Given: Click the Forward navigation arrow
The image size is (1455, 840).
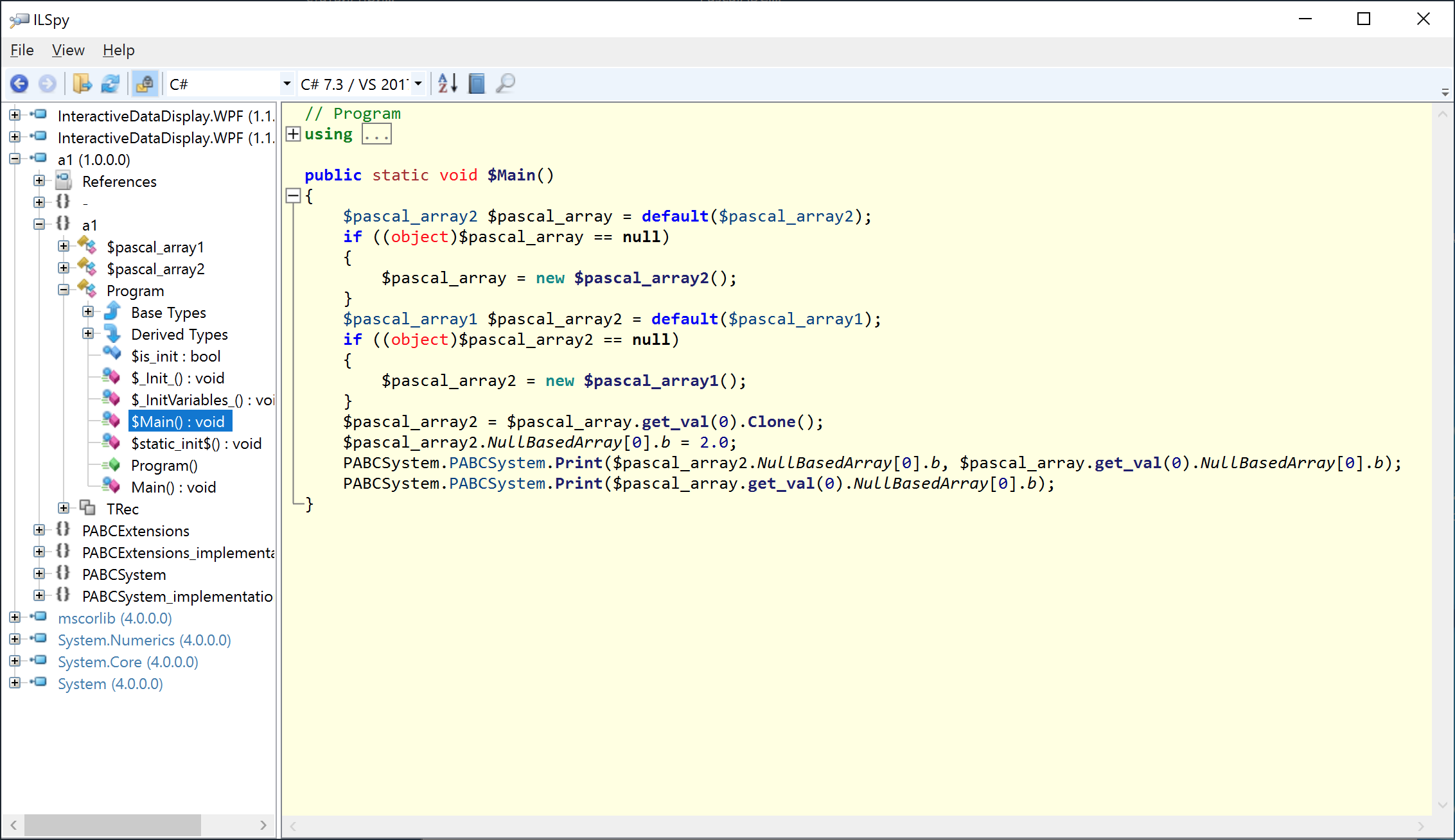Looking at the screenshot, I should [x=48, y=83].
